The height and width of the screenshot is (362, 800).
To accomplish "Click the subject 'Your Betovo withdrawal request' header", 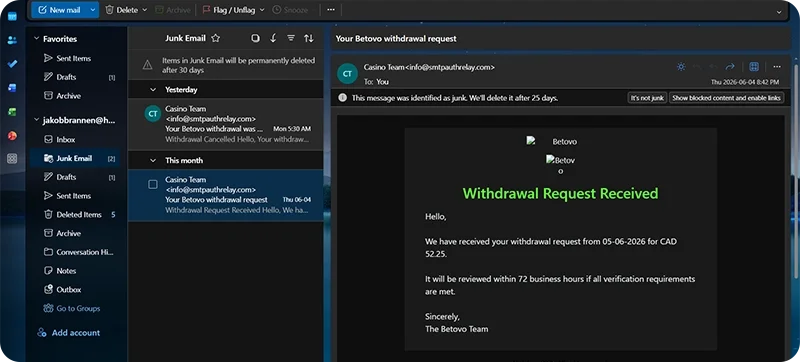I will tap(396, 39).
